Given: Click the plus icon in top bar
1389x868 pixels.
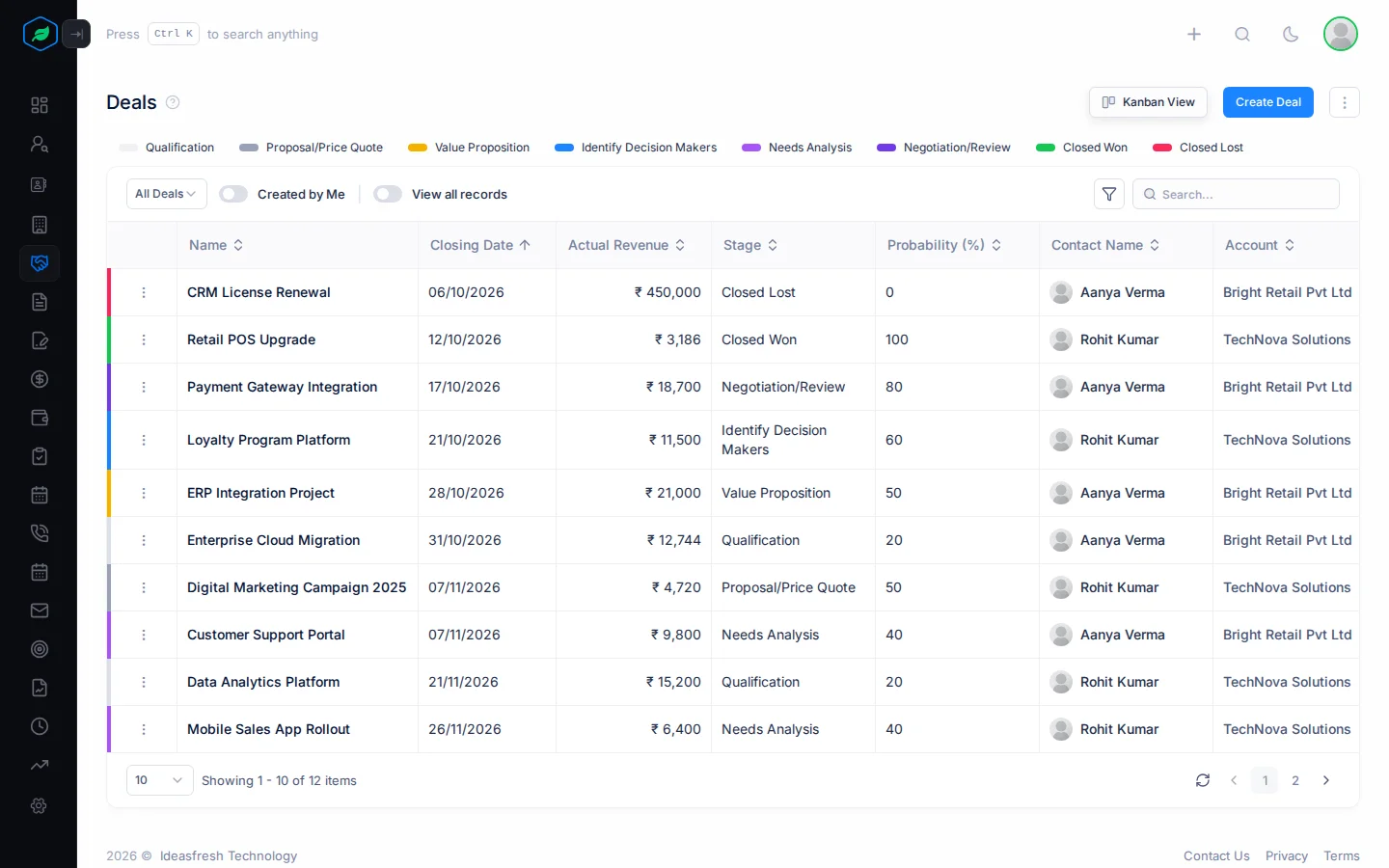Looking at the screenshot, I should tap(1194, 34).
